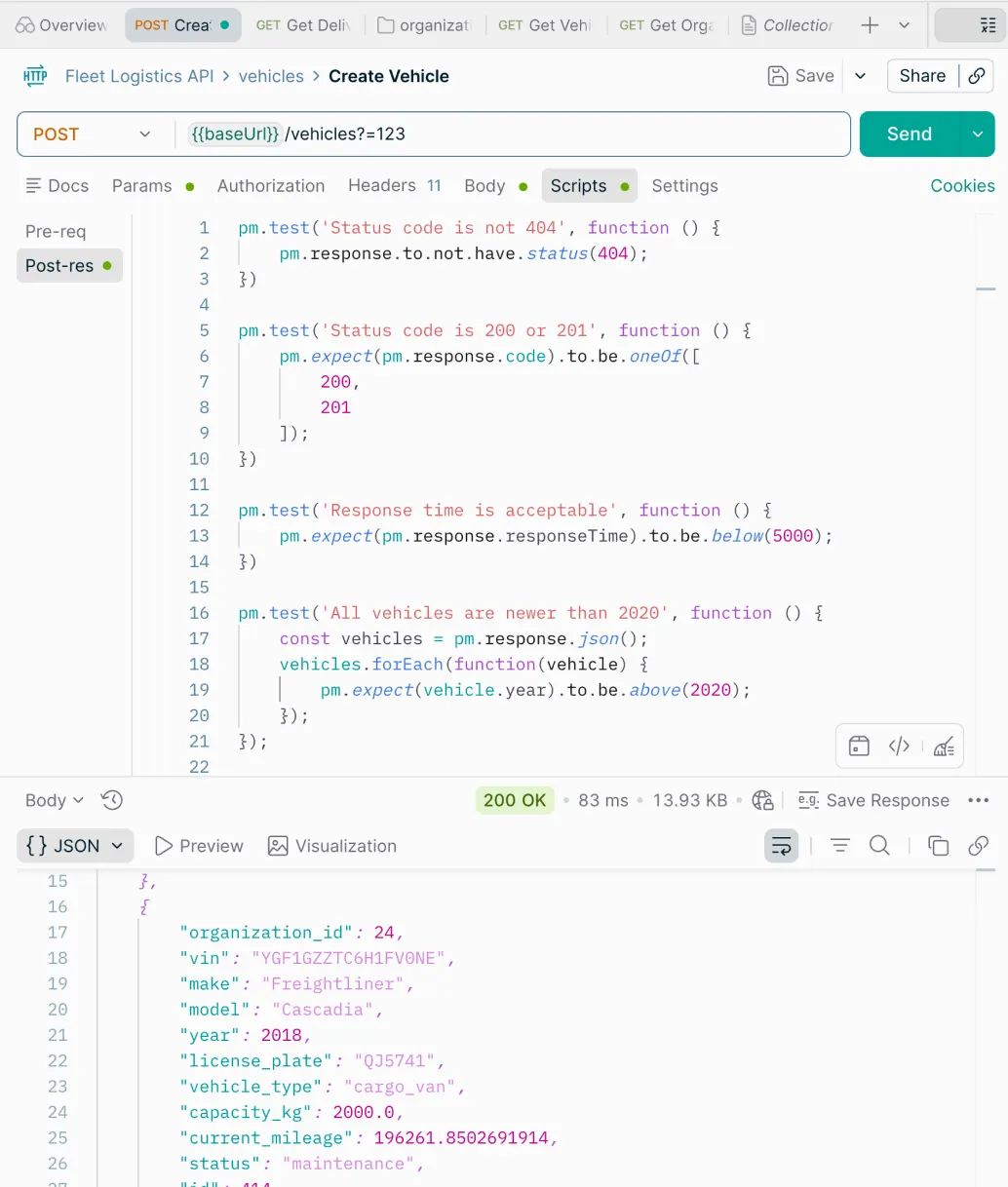The height and width of the screenshot is (1187, 1008).
Task: Click the beautify broom icon in the script editor
Action: (944, 747)
